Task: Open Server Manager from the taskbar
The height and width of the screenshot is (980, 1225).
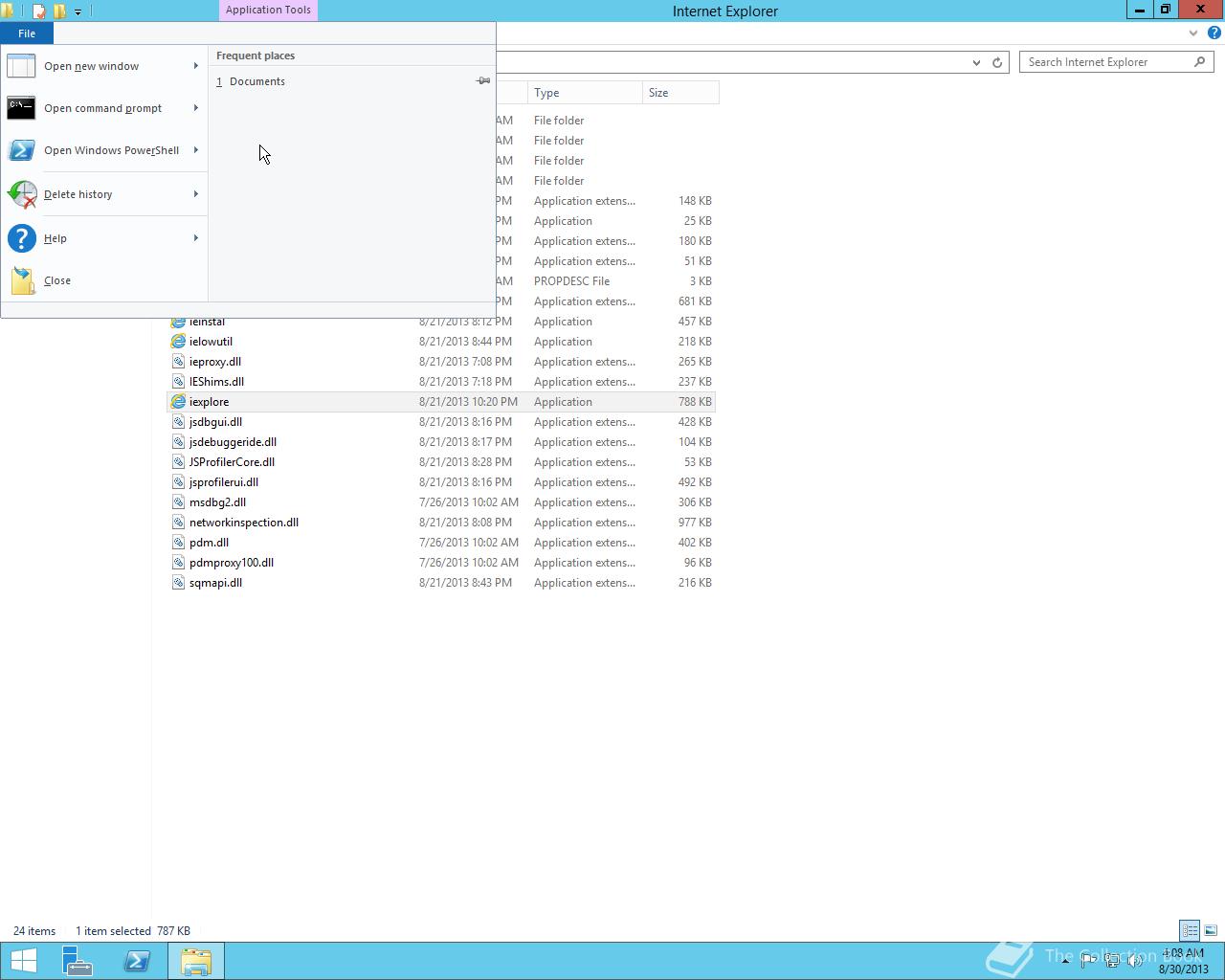Action: [78, 961]
